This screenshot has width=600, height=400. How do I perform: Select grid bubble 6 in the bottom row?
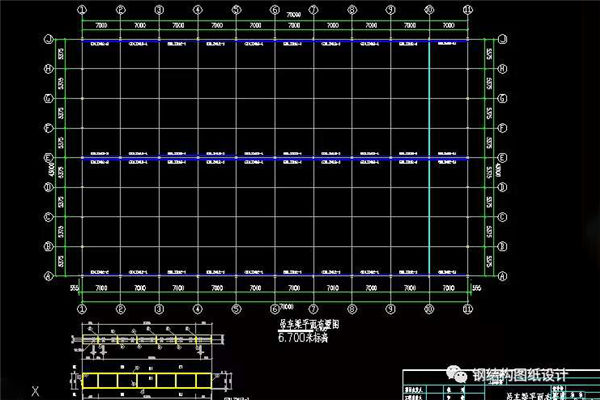(x=274, y=309)
